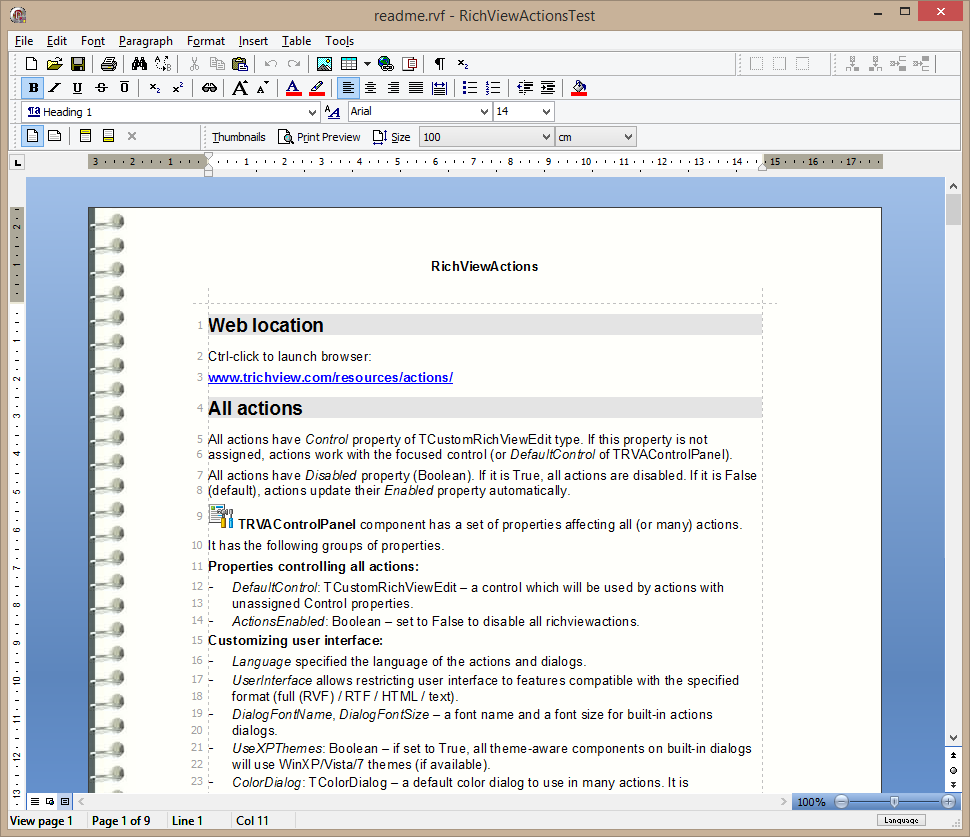Print the document using the printer icon
Image resolution: width=970 pixels, height=837 pixels.
click(109, 64)
